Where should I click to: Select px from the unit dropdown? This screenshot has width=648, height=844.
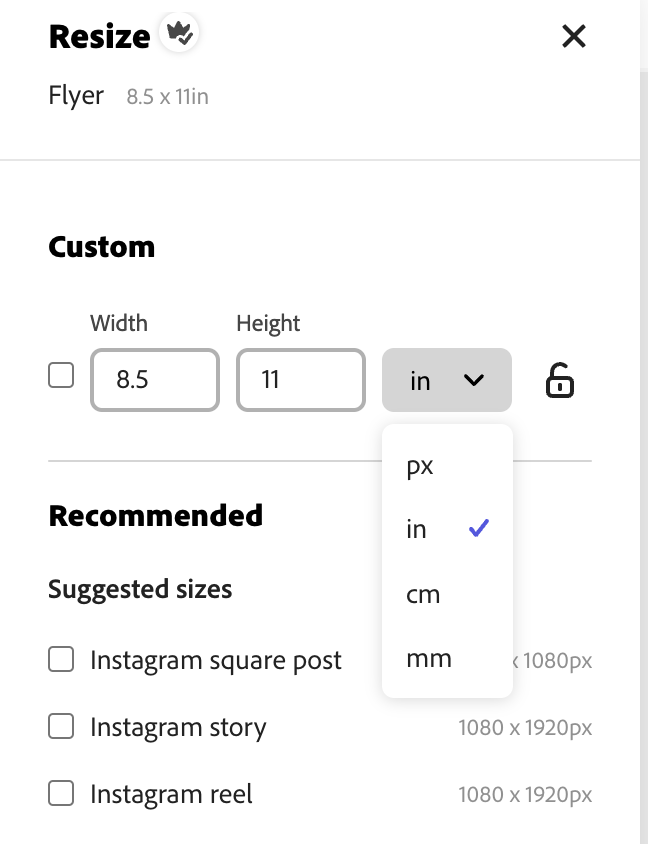click(x=421, y=465)
